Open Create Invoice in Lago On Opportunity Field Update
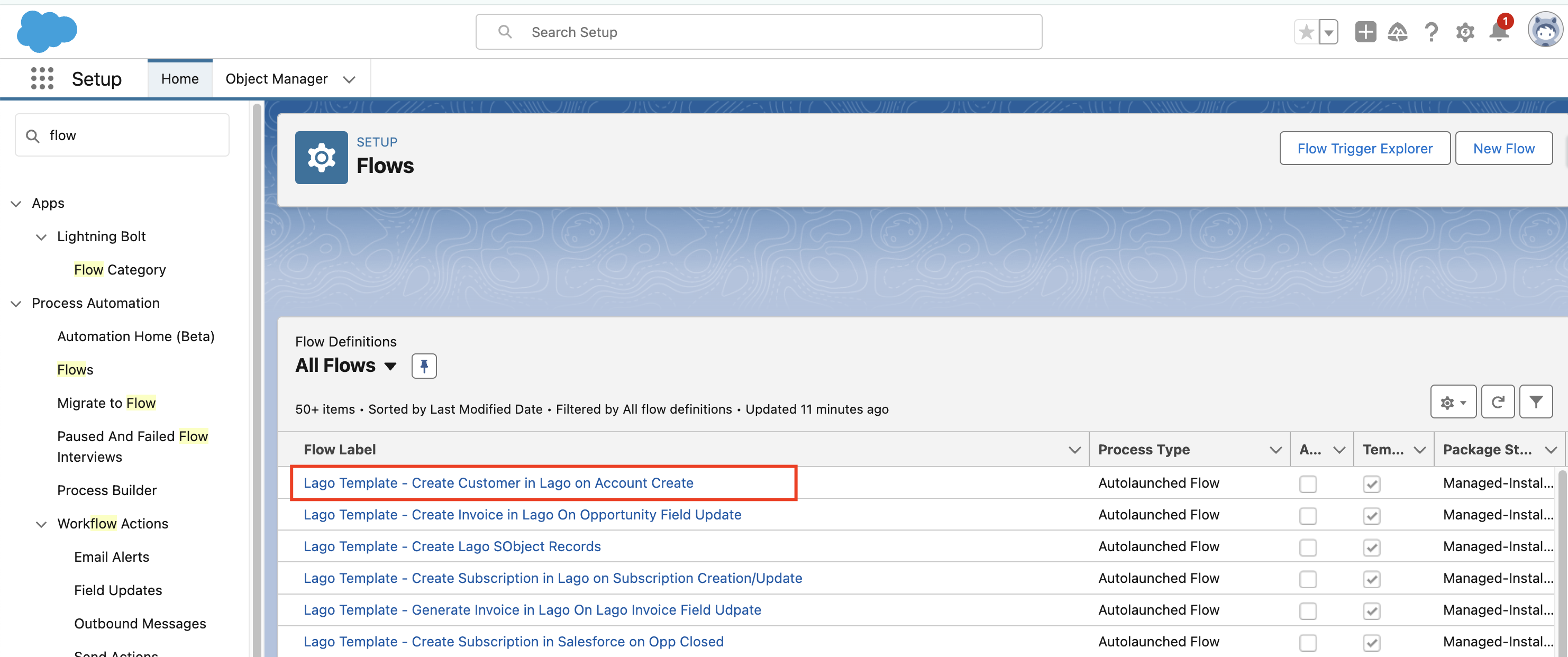 click(522, 515)
